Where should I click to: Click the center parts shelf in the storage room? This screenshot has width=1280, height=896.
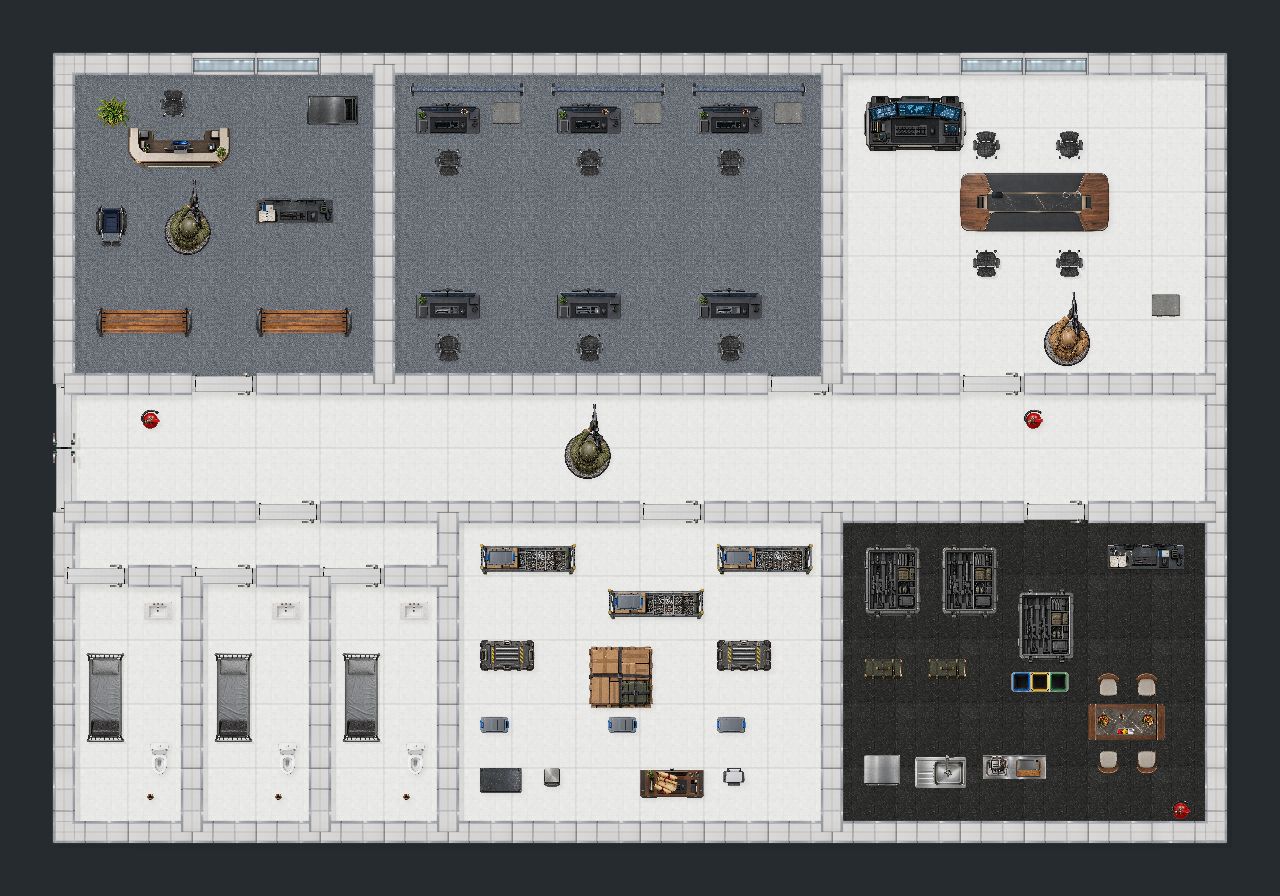point(656,603)
